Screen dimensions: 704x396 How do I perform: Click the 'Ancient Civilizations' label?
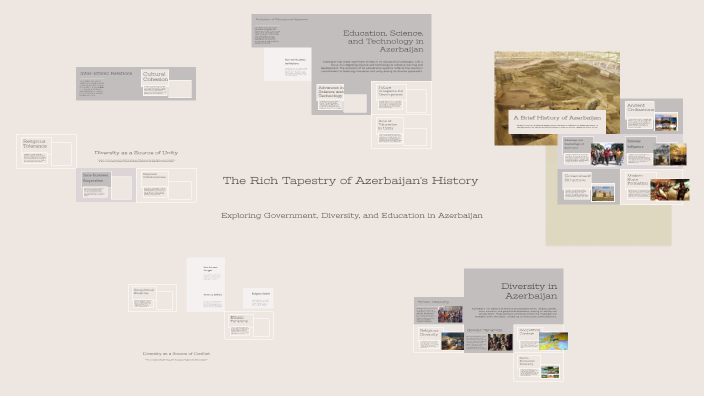[x=640, y=108]
